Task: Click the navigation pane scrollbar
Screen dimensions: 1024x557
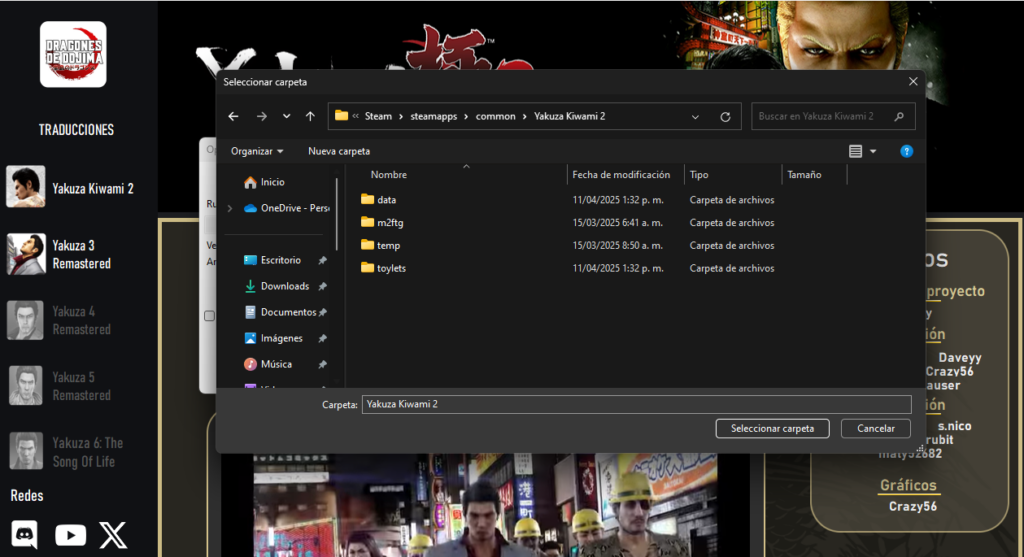Action: click(x=337, y=215)
